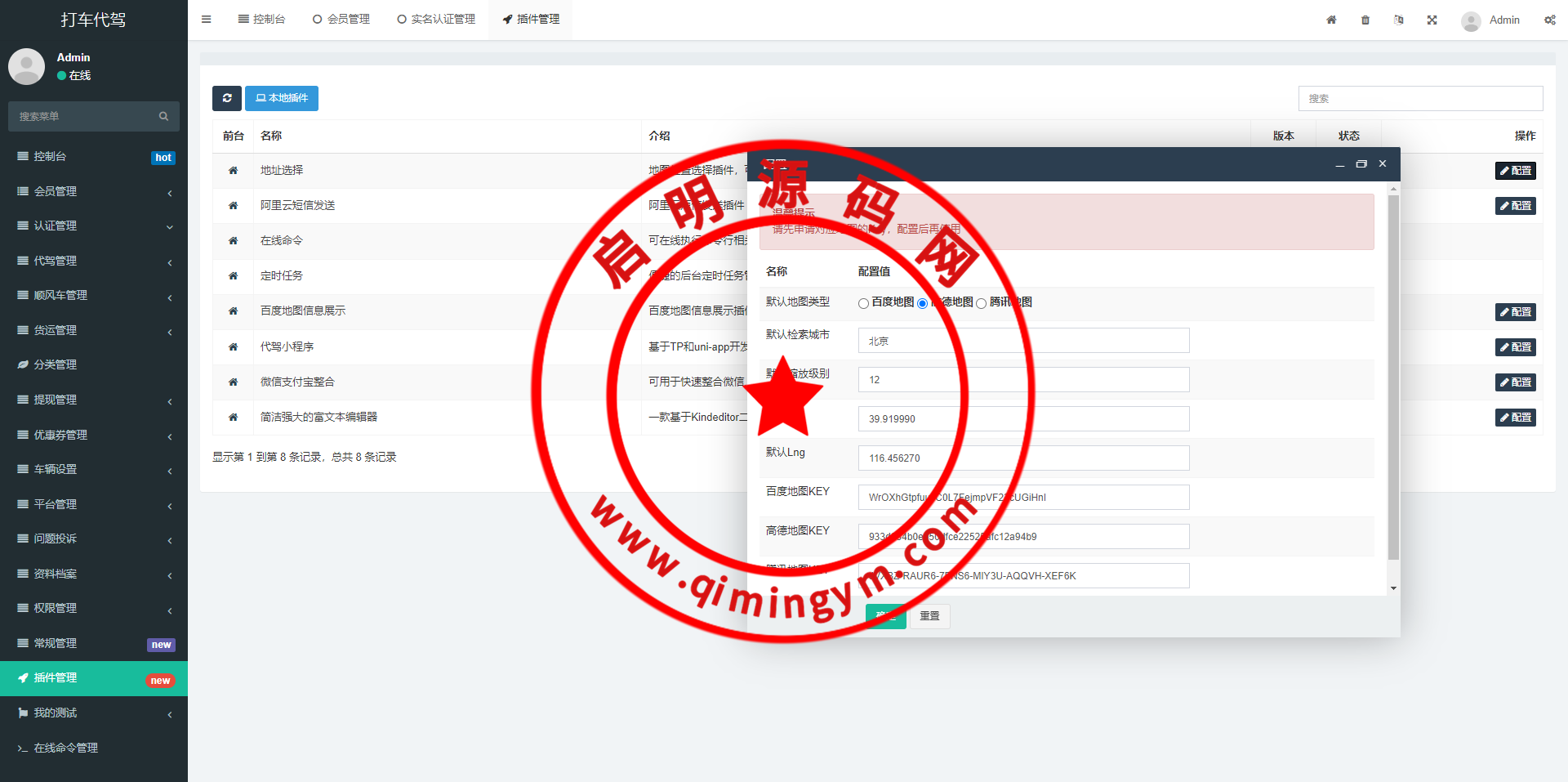Select the 百度地图 radio option
Screen dimensions: 1568x782
click(x=863, y=303)
